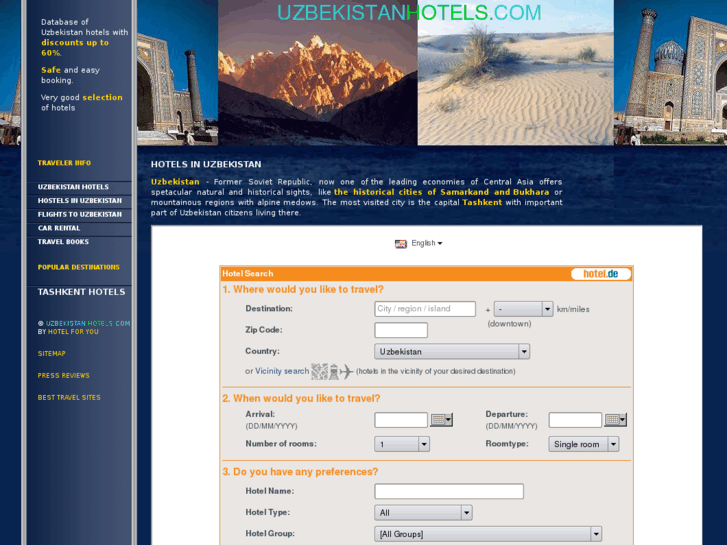Click the Uzbekistan link in the intro text
This screenshot has width=727, height=545.
(175, 182)
